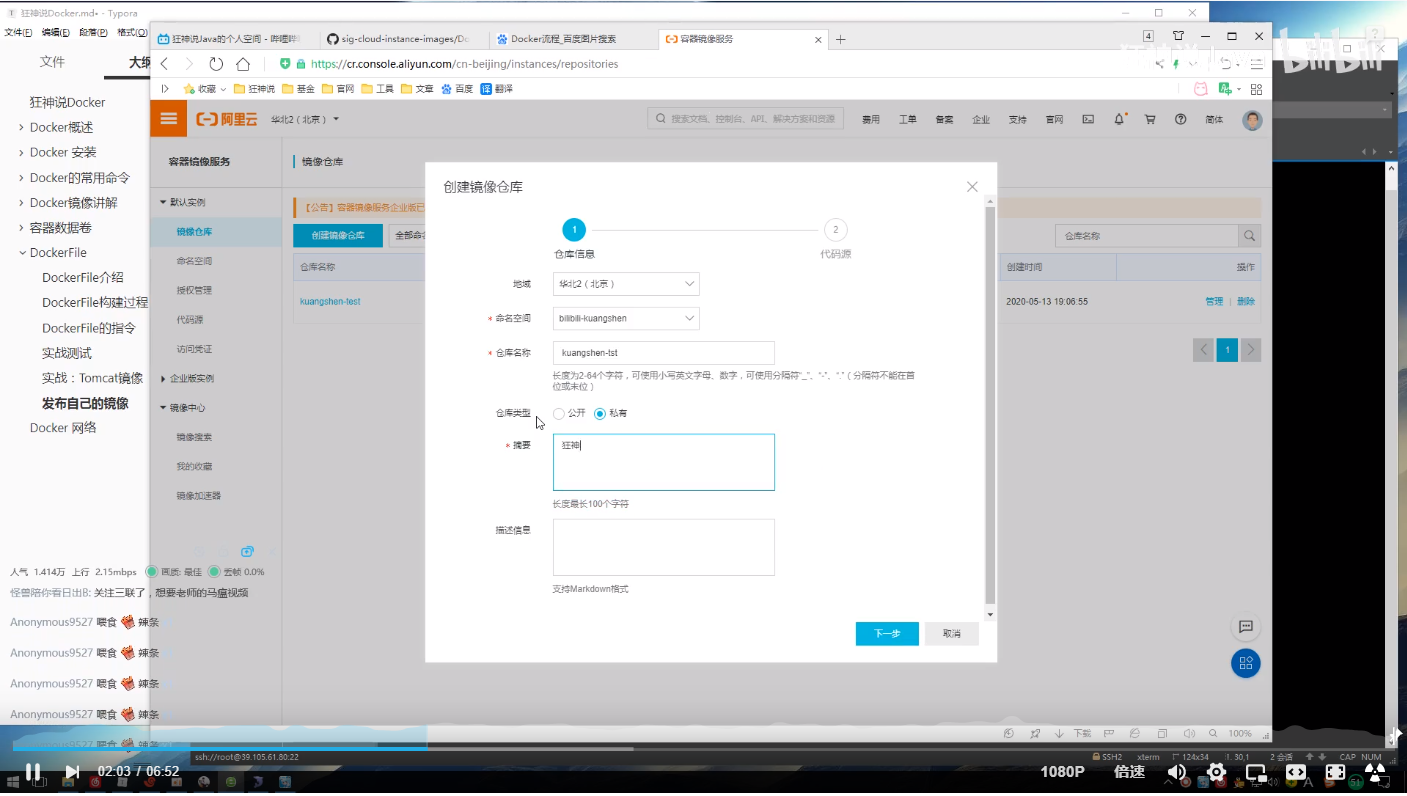Open Typora 文件 sidebar tab

pyautogui.click(x=52, y=62)
